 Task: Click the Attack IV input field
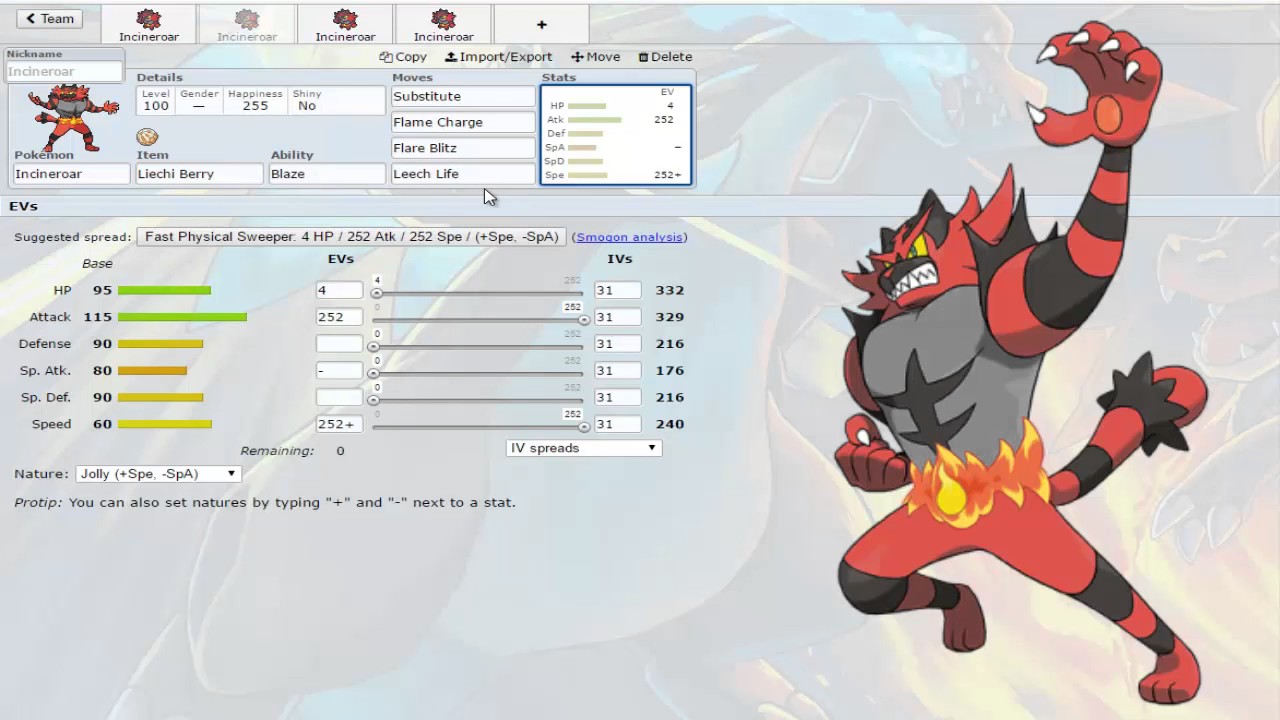click(617, 317)
